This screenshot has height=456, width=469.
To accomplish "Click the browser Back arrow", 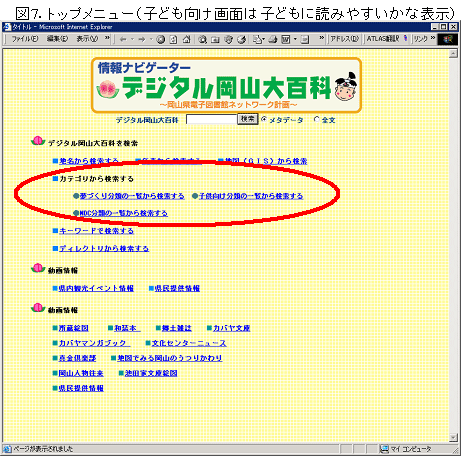I will 123,39.
